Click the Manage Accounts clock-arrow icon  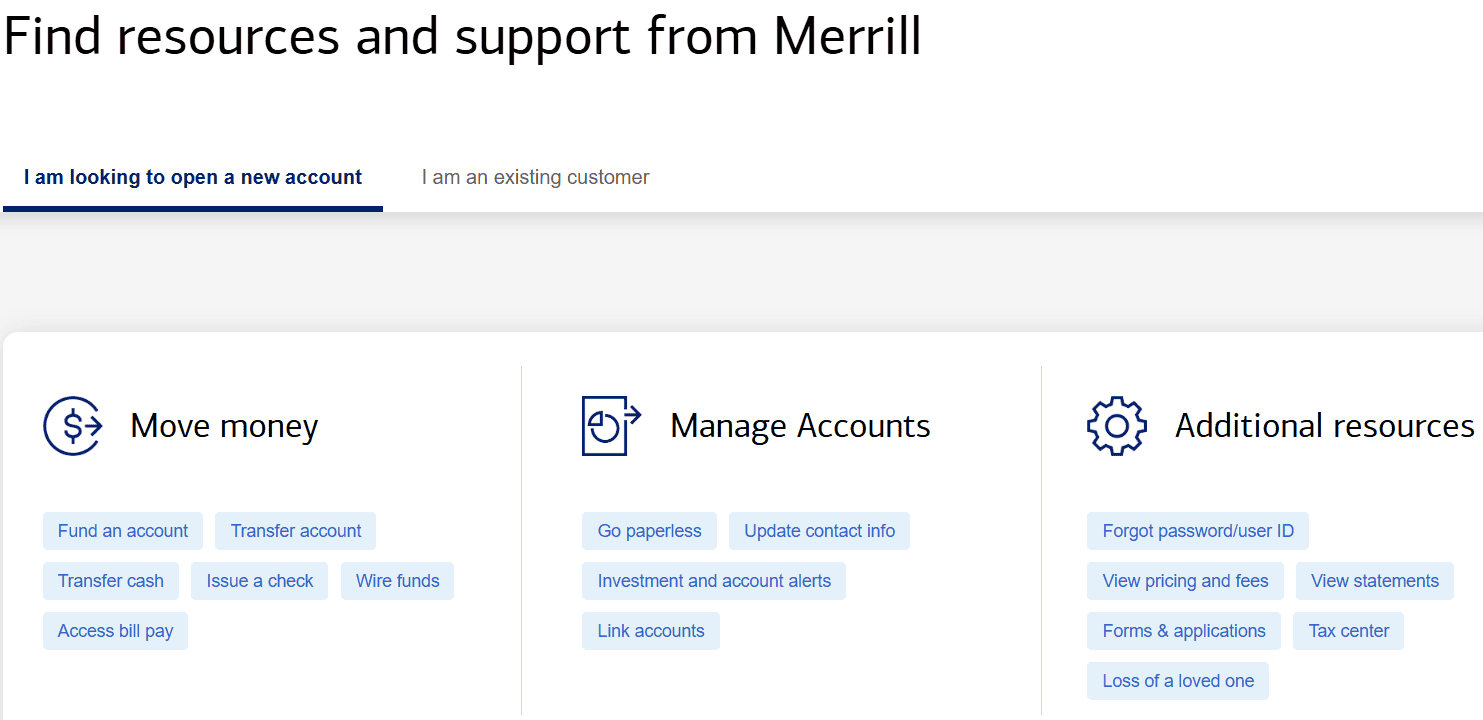tap(611, 425)
